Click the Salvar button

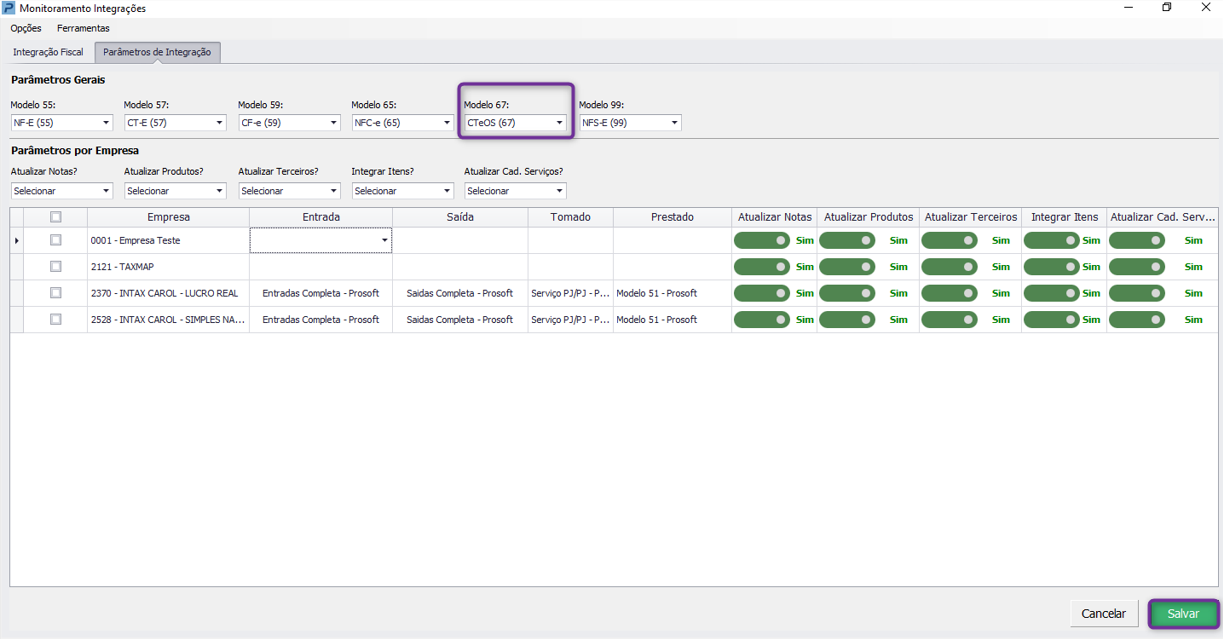(1183, 613)
